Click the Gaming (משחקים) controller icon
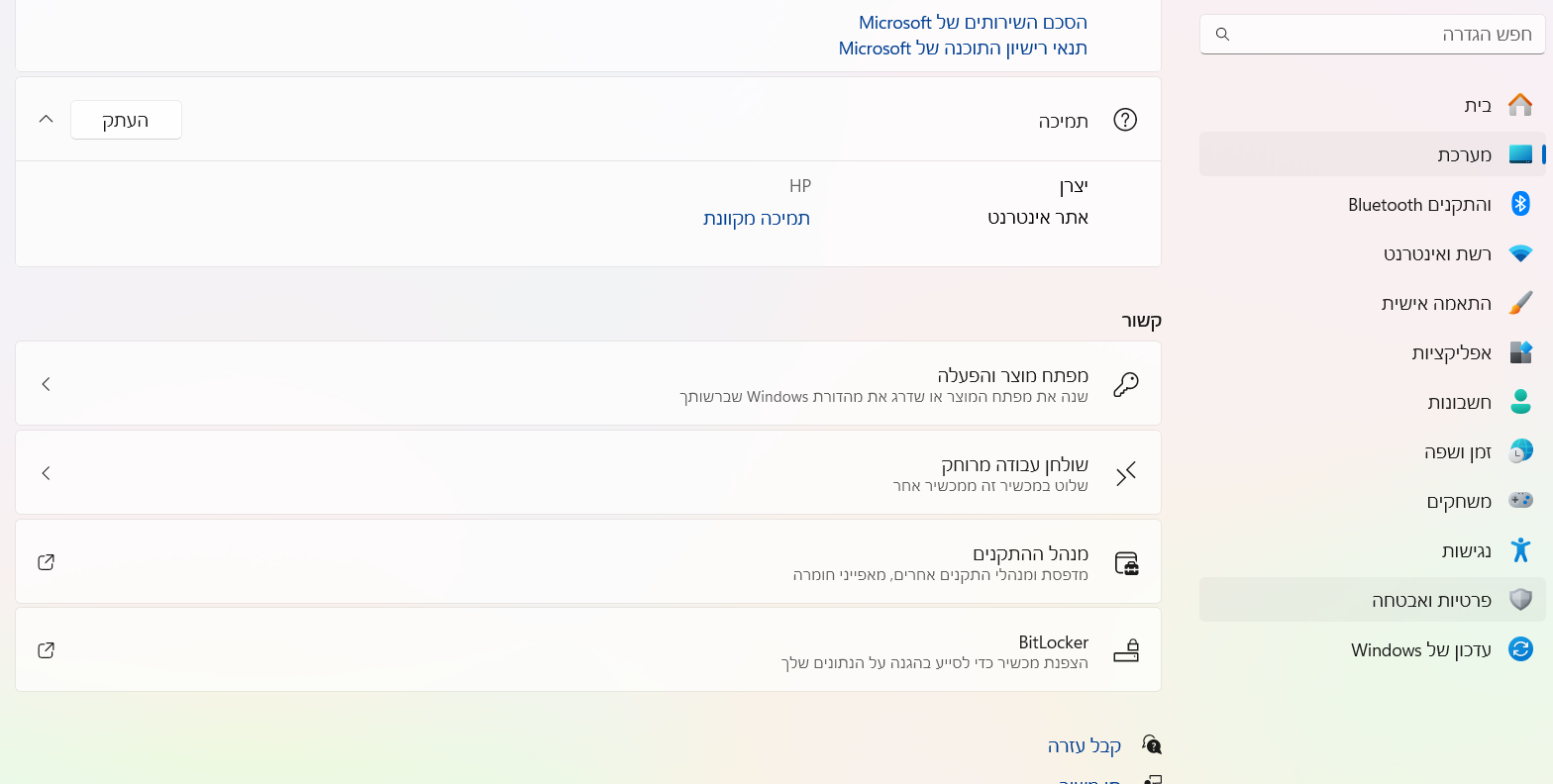Screen dimensions: 1553x784 tap(1520, 501)
